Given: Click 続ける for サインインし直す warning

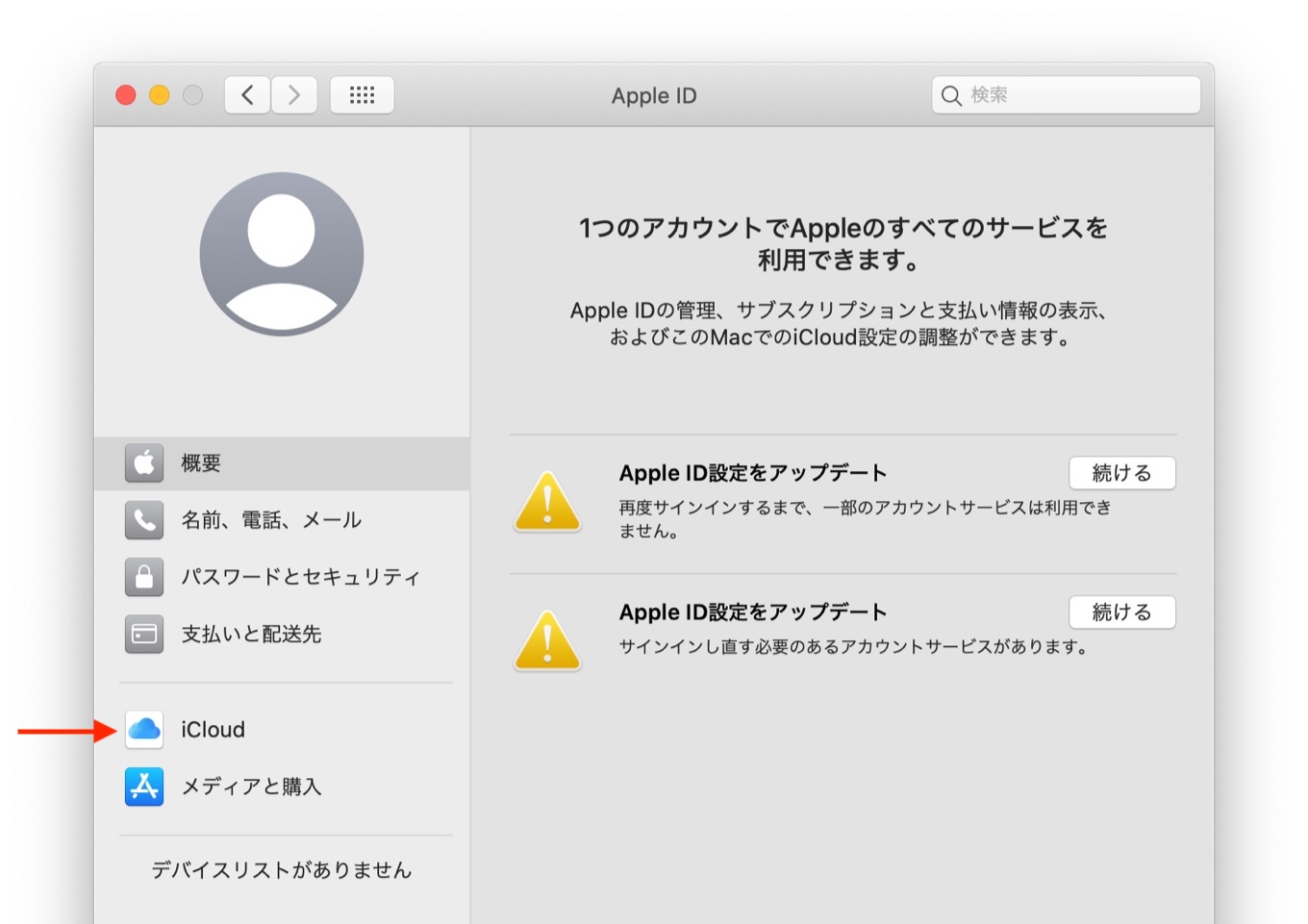Looking at the screenshot, I should [1122, 612].
